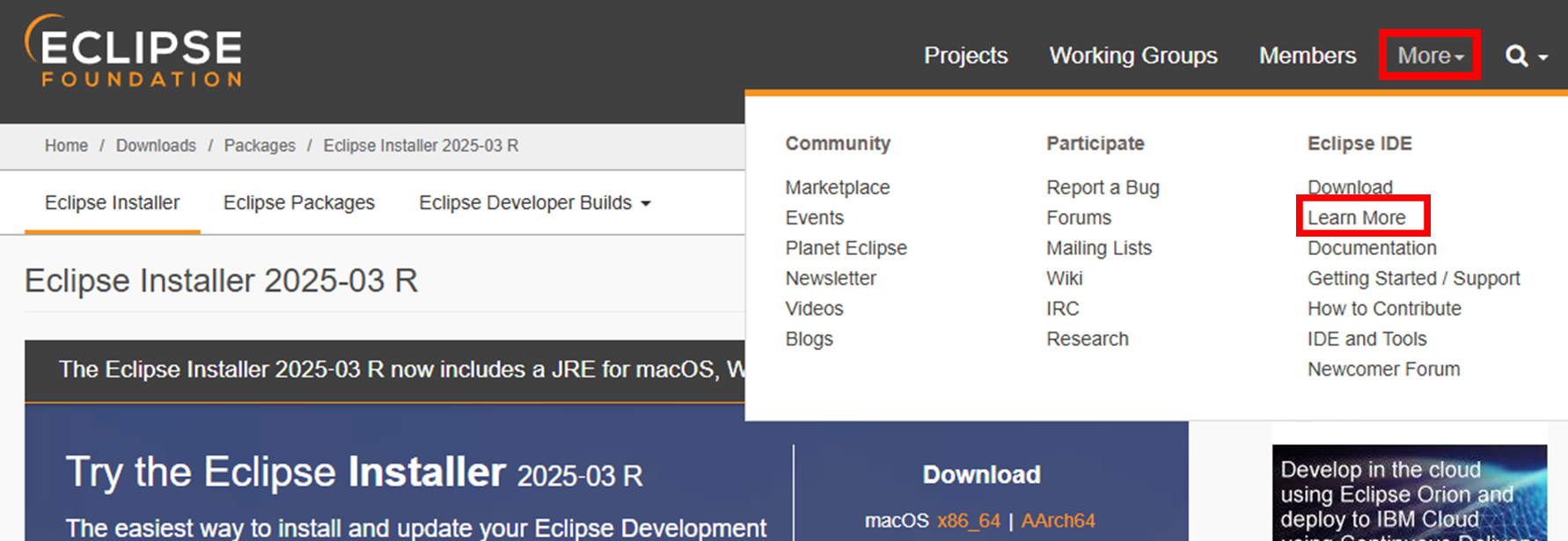The width and height of the screenshot is (1568, 541).
Task: Open the Videos link
Action: point(815,309)
